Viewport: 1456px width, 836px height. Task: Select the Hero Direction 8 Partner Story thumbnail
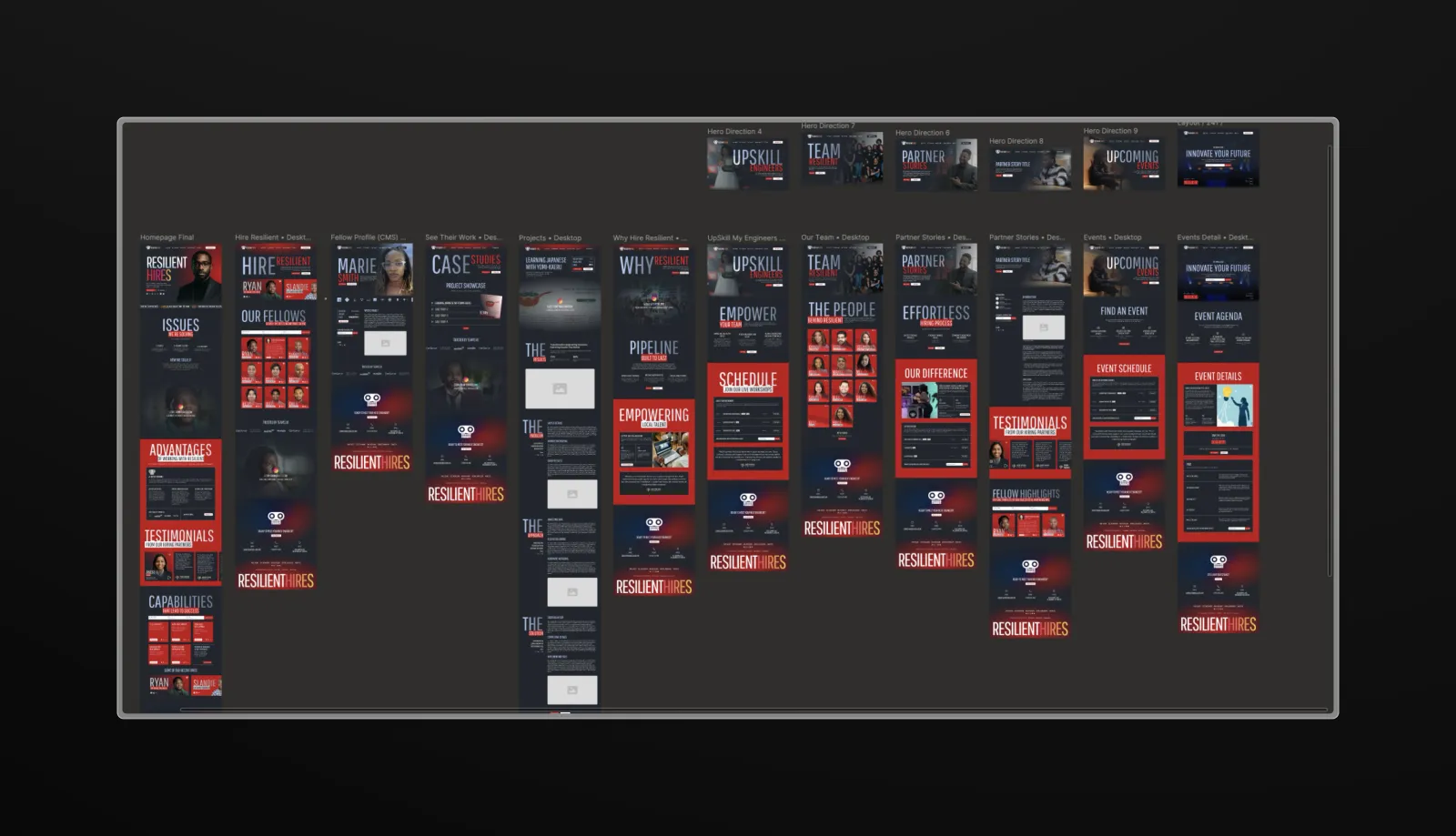(1030, 168)
